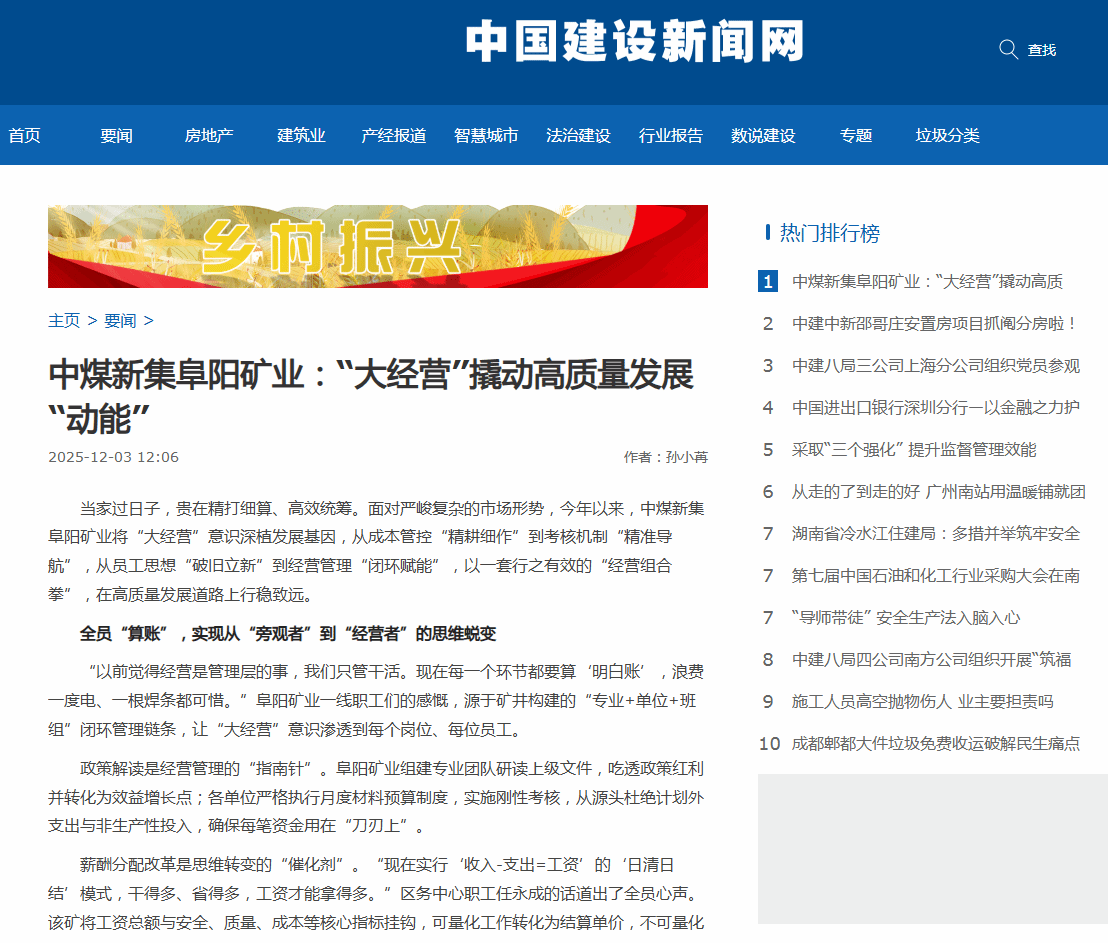Navigate to 产经报道 section
The image size is (1108, 943).
click(393, 136)
